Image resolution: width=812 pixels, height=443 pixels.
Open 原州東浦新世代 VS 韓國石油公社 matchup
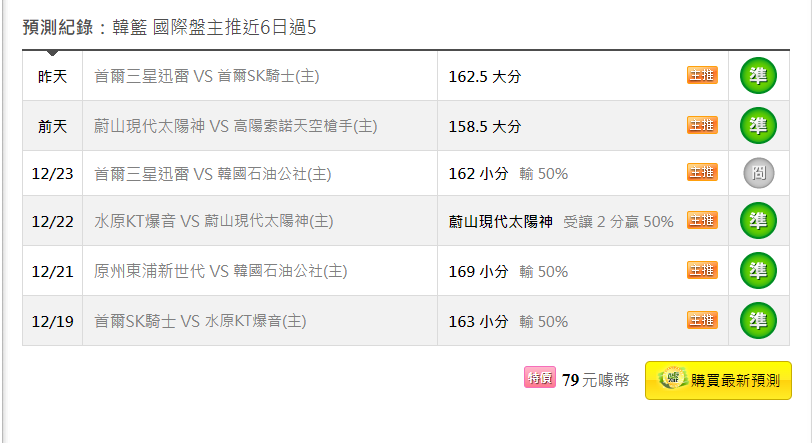point(221,271)
